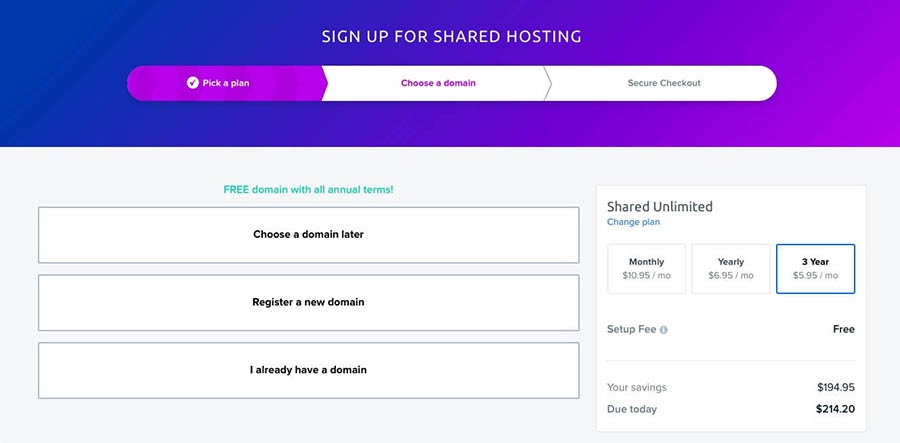Click the Shared Unlimited plan title
Viewport: 900px width, 443px height.
(660, 207)
